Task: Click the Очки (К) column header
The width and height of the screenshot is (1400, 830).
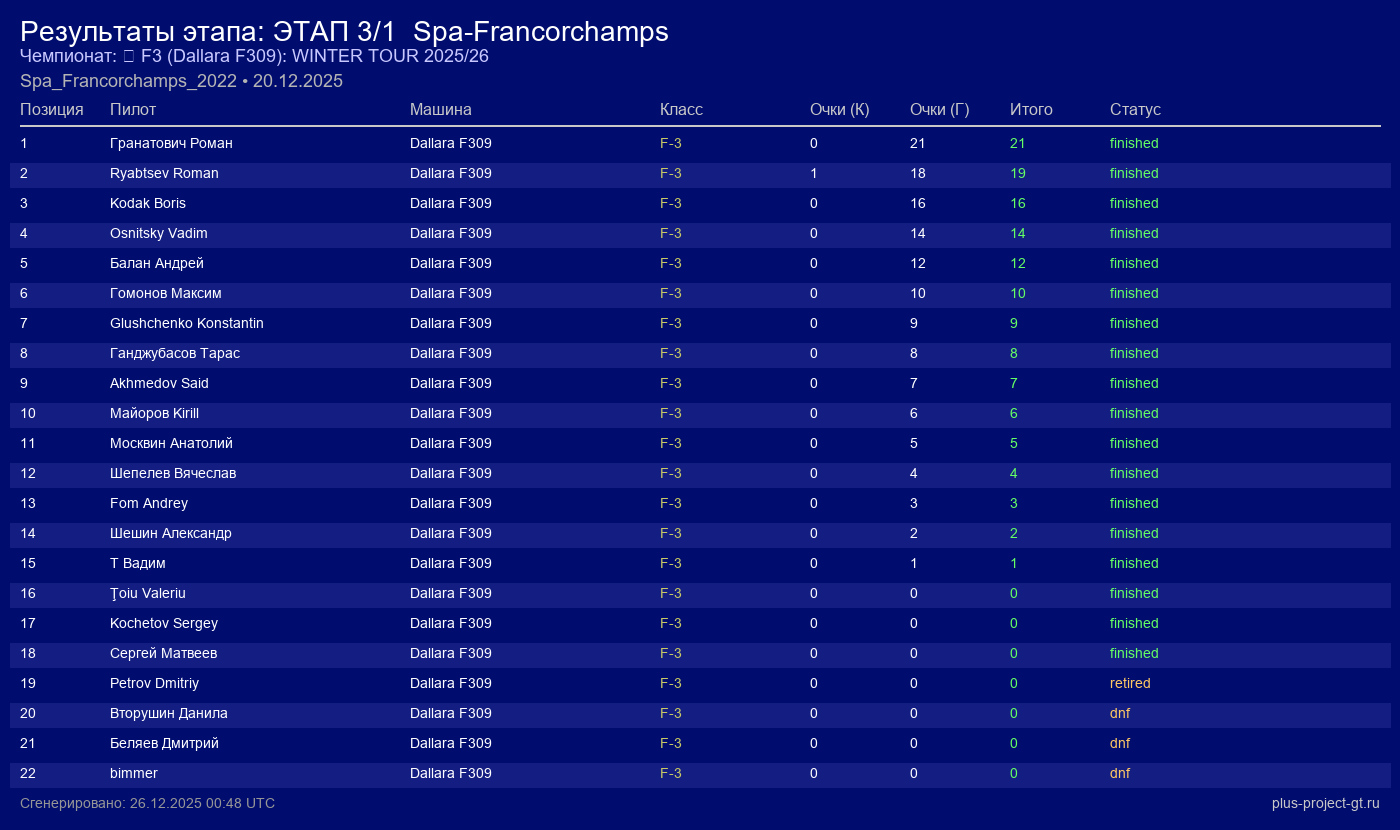Action: [839, 109]
